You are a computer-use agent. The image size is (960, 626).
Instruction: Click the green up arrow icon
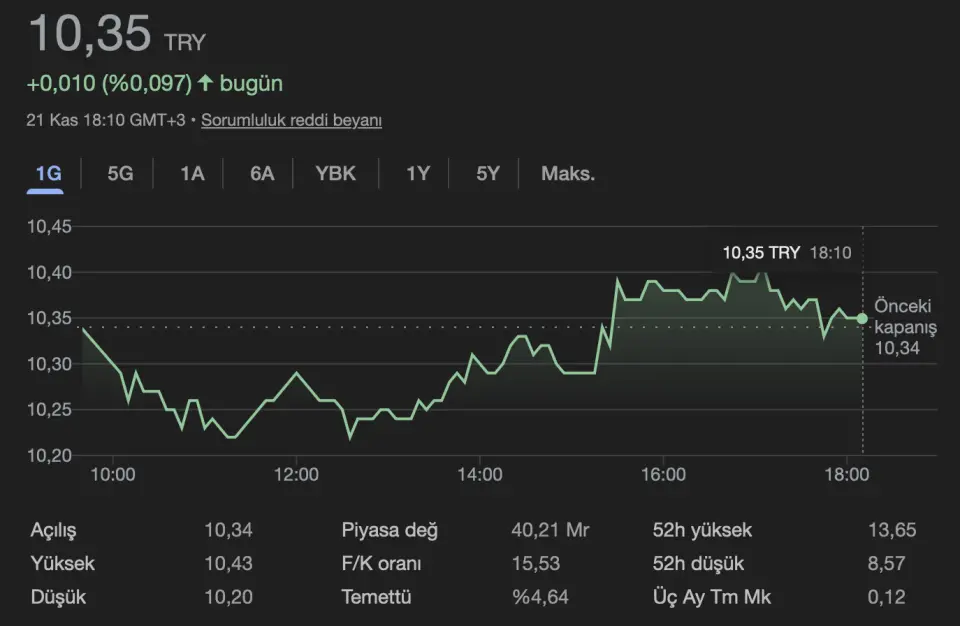pos(206,82)
